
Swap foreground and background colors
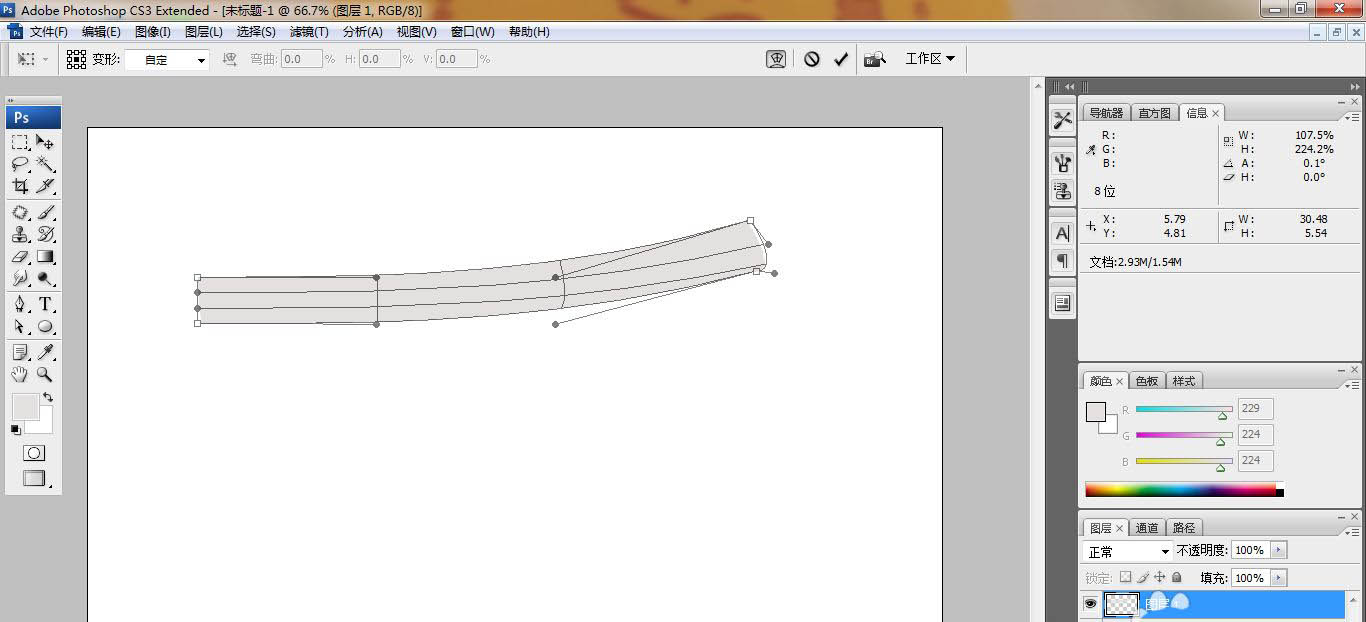47,398
